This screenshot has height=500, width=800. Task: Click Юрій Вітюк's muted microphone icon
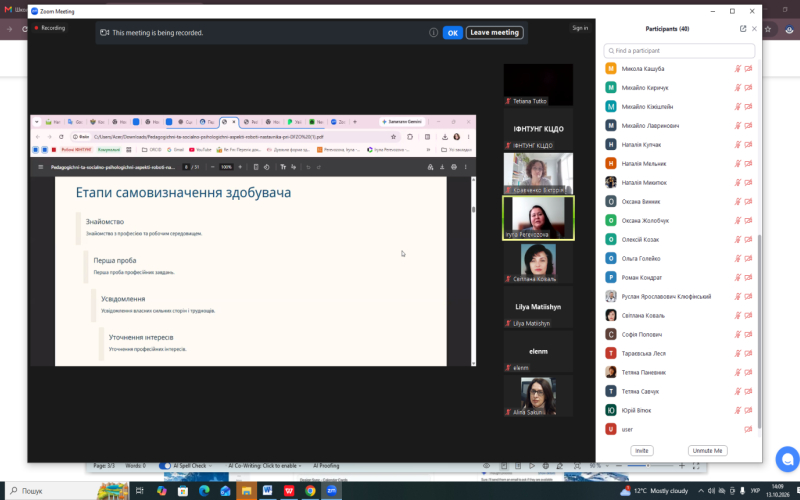tap(737, 410)
